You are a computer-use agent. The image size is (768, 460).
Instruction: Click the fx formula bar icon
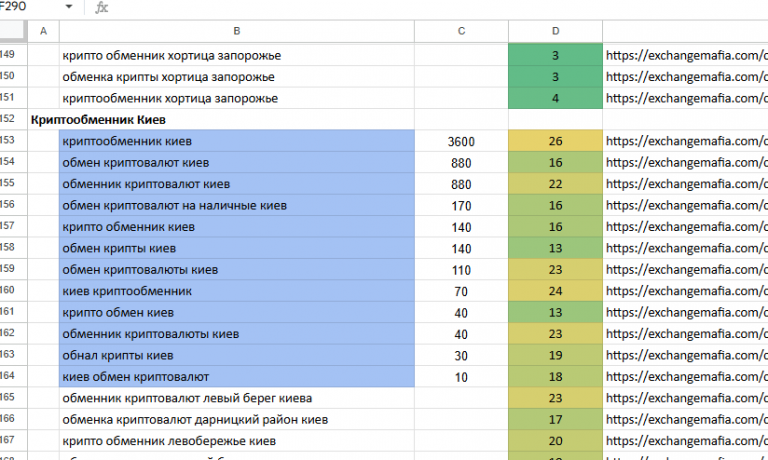click(x=101, y=7)
